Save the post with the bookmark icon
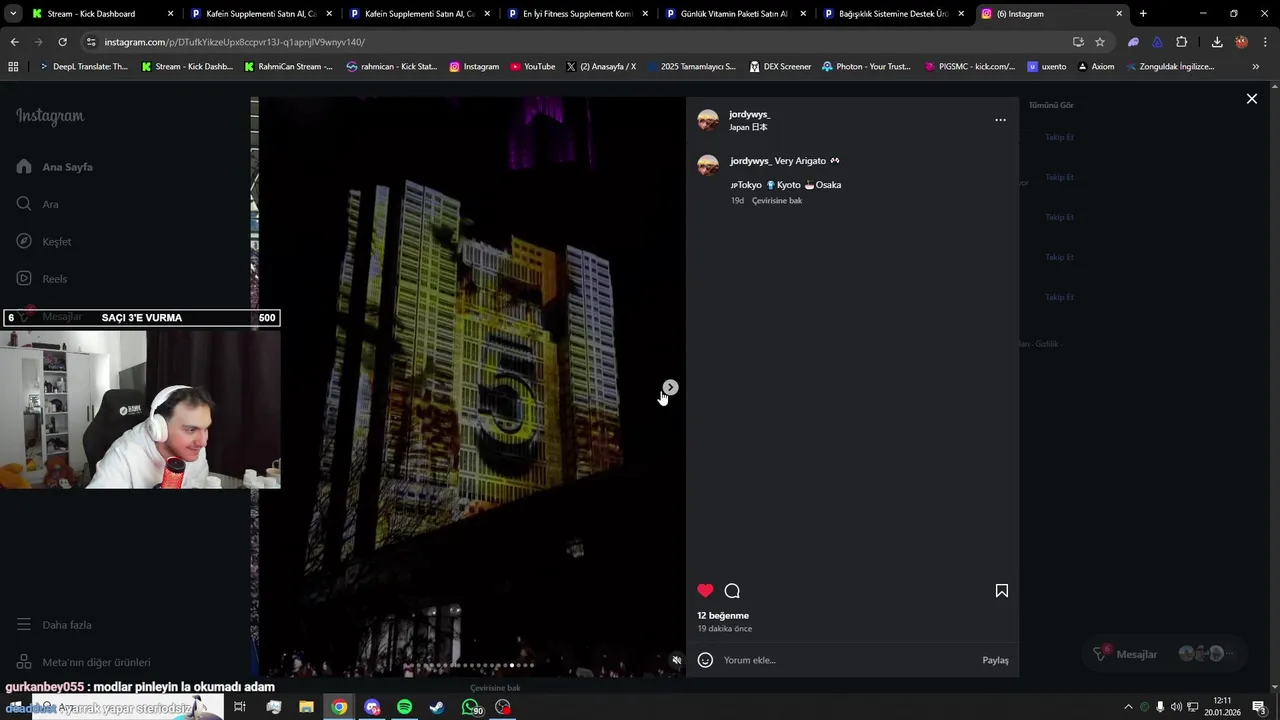Screen dimensions: 1280x720 click(1001, 591)
